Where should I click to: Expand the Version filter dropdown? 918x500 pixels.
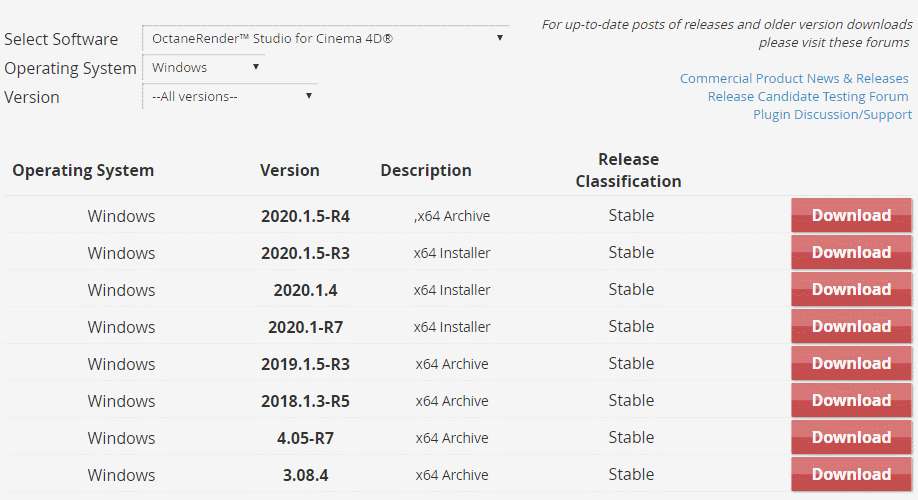229,97
